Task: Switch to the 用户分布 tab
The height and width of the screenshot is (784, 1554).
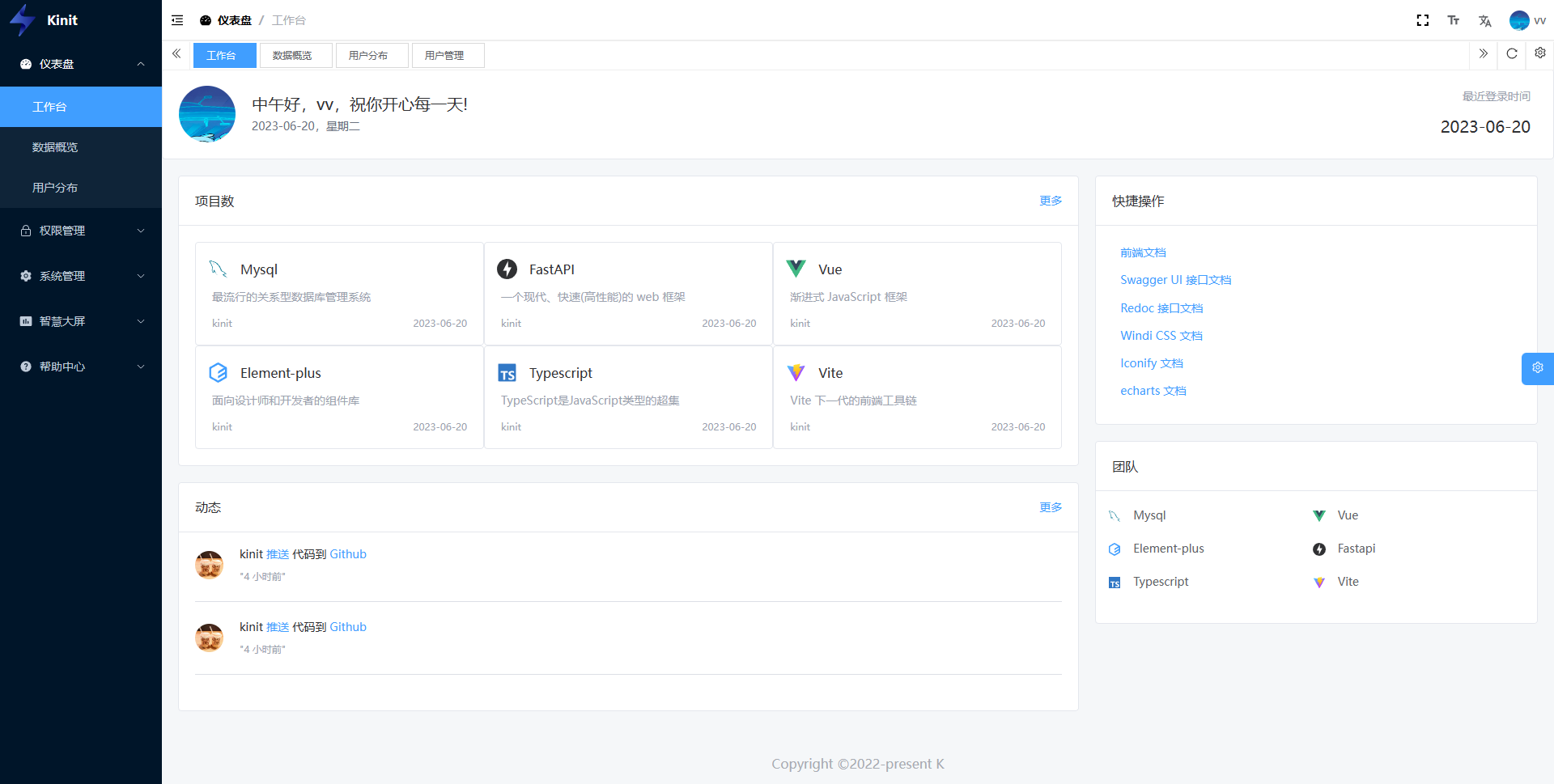Action: tap(372, 55)
